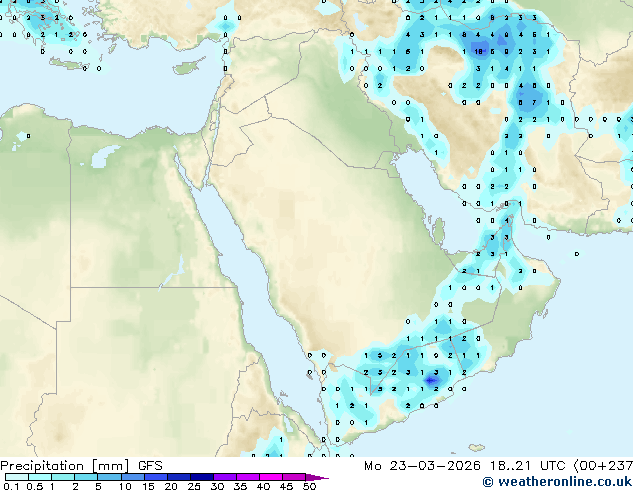Click the 1–2 mm legend color box
Viewport: 634px width, 490px height.
click(x=63, y=477)
